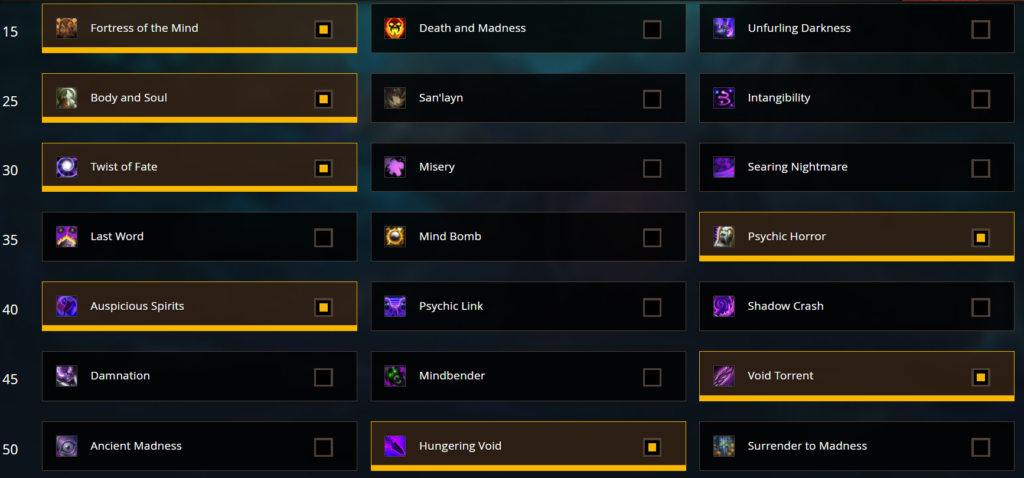Click the Fortress of the Mind talent icon

pyautogui.click(x=67, y=28)
